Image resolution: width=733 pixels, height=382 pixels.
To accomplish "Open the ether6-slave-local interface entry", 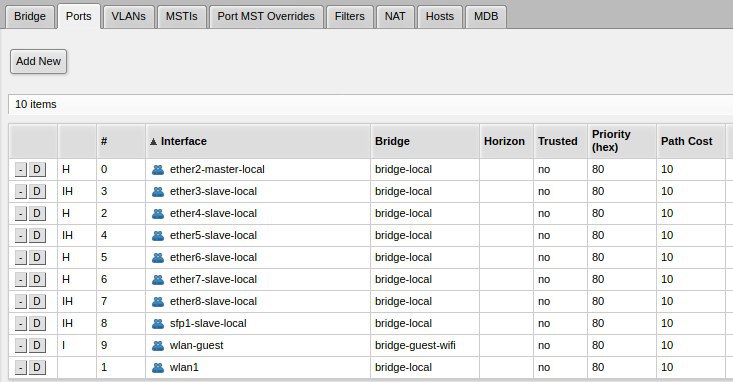I will point(213,257).
